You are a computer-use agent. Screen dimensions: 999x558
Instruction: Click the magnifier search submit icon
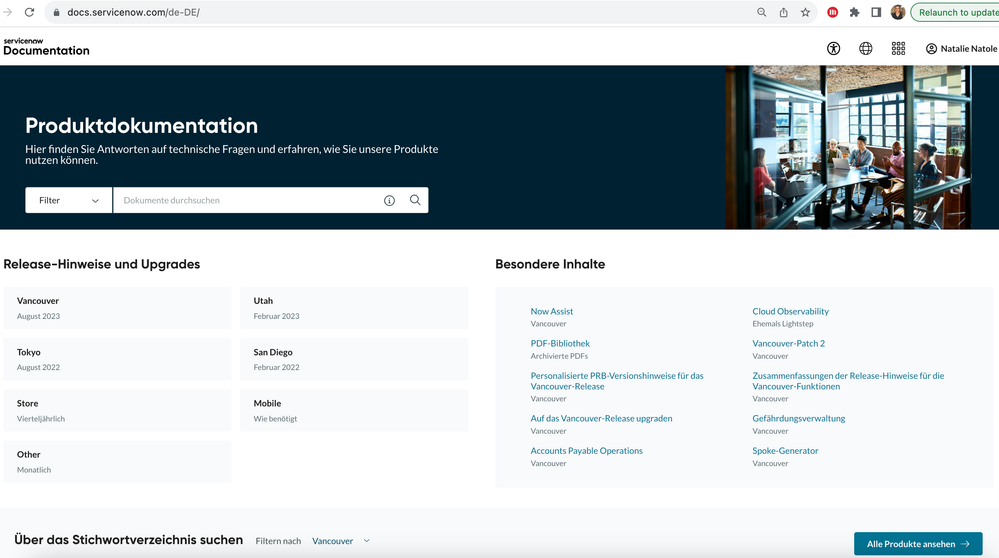coord(415,200)
